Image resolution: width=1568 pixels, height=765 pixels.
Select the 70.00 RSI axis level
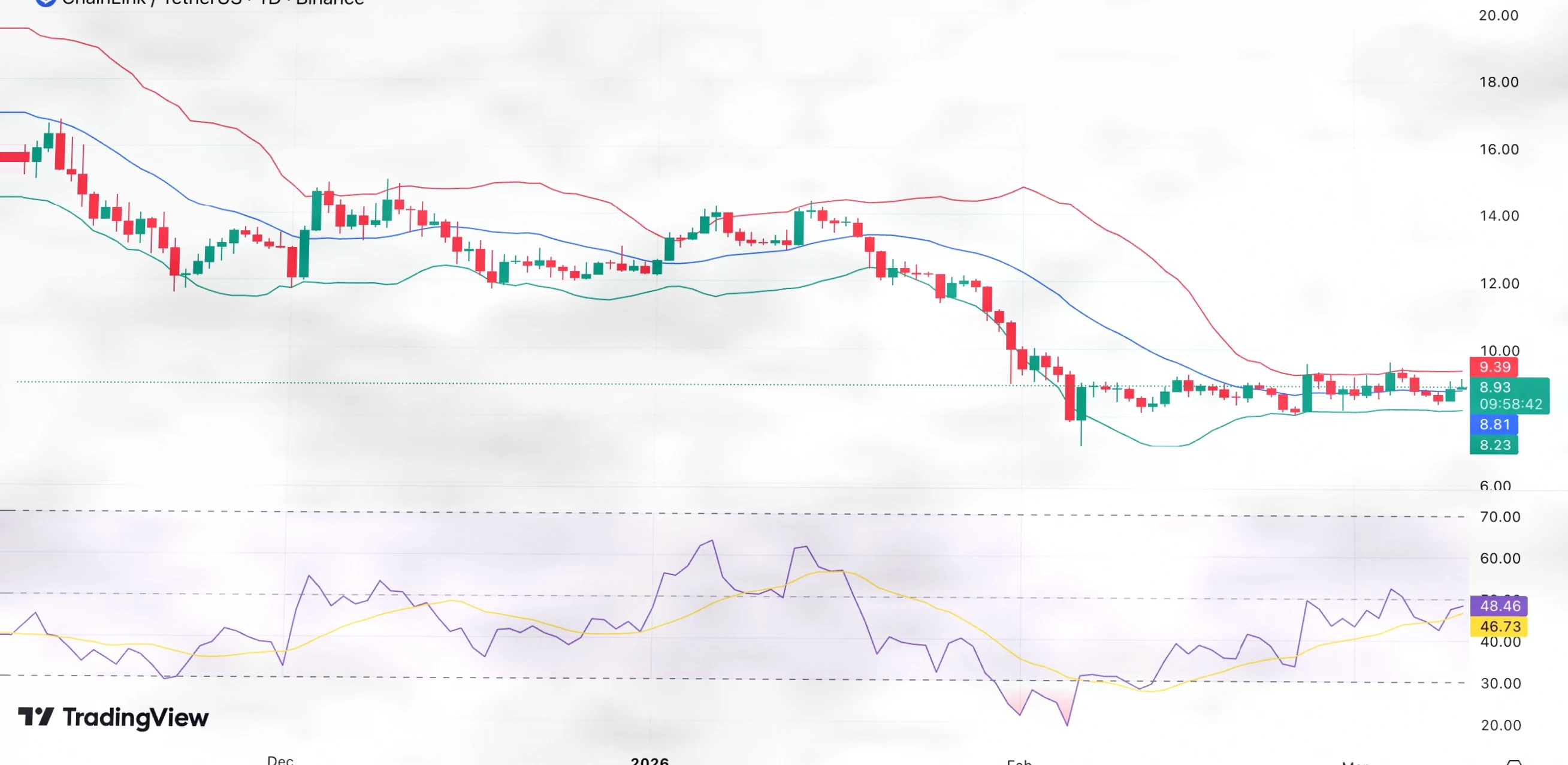click(1500, 517)
